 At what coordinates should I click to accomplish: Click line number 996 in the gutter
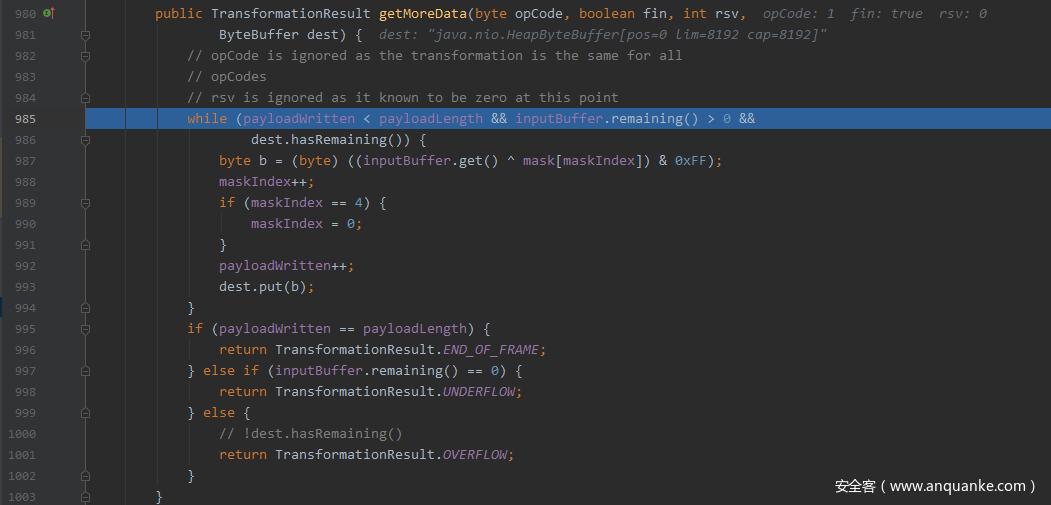tap(25, 349)
